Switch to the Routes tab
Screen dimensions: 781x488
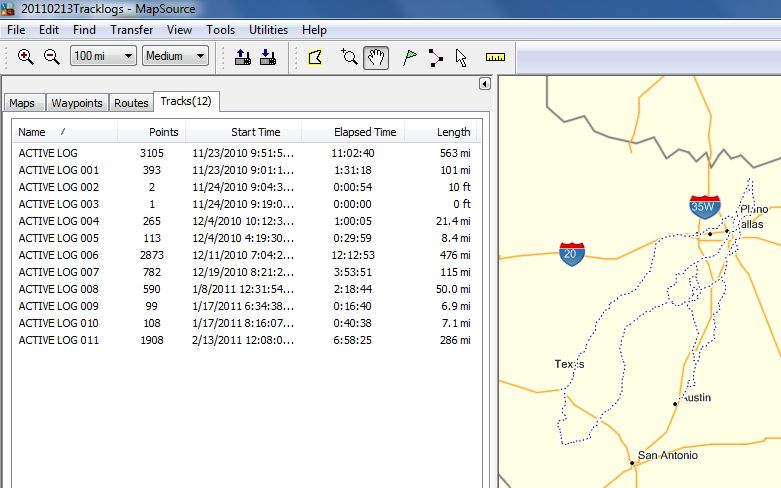[x=131, y=103]
